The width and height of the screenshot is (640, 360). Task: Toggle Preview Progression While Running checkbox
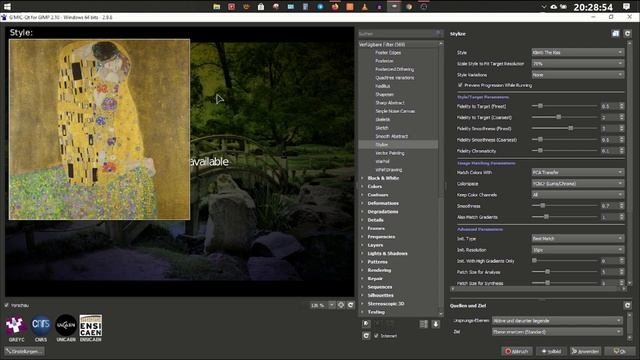(460, 85)
